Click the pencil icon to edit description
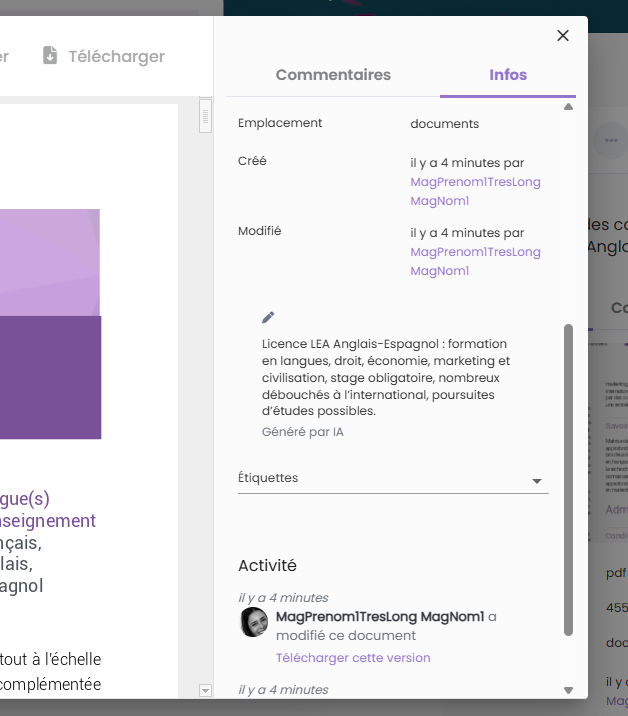The width and height of the screenshot is (628, 716). pos(268,317)
